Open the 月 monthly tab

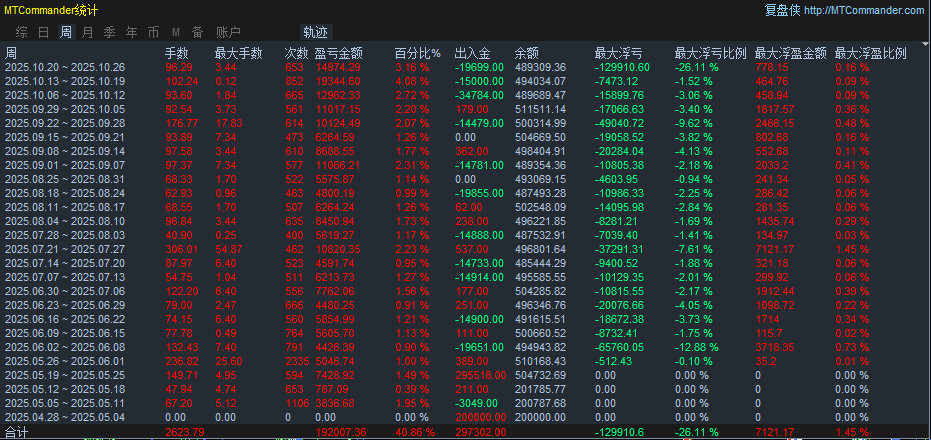pyautogui.click(x=87, y=33)
